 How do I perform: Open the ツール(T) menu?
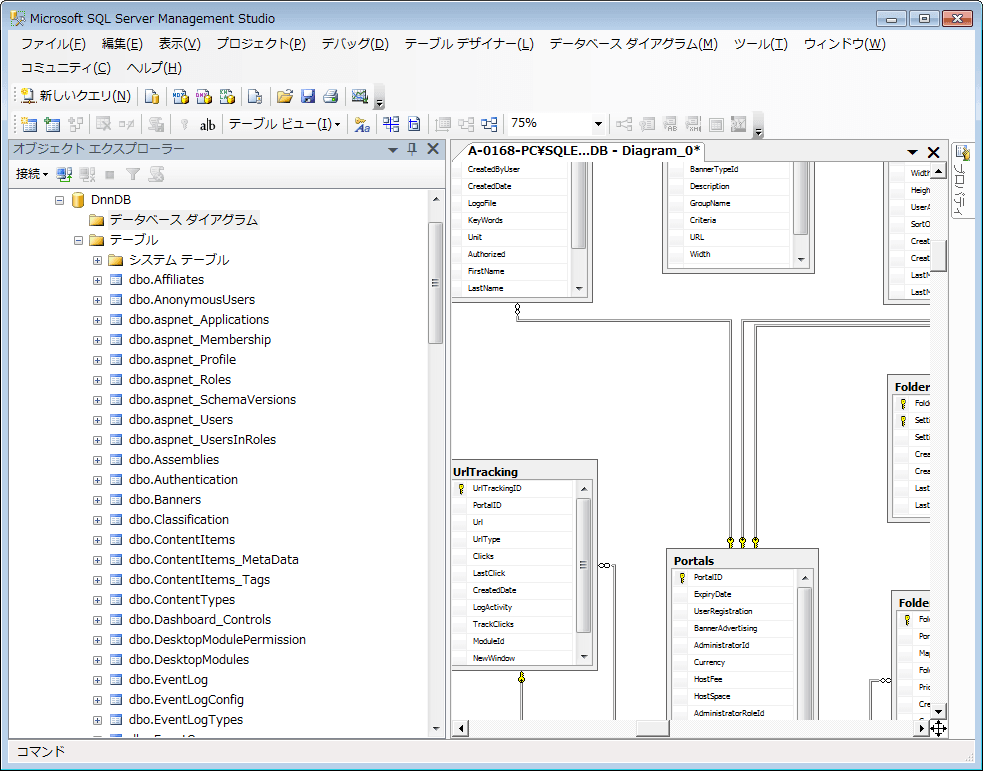point(760,44)
